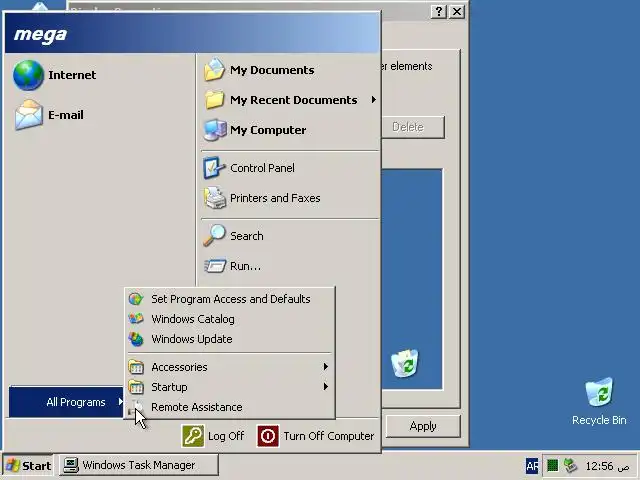Click Turn Off Computer
This screenshot has height=480, width=640.
pyautogui.click(x=316, y=436)
